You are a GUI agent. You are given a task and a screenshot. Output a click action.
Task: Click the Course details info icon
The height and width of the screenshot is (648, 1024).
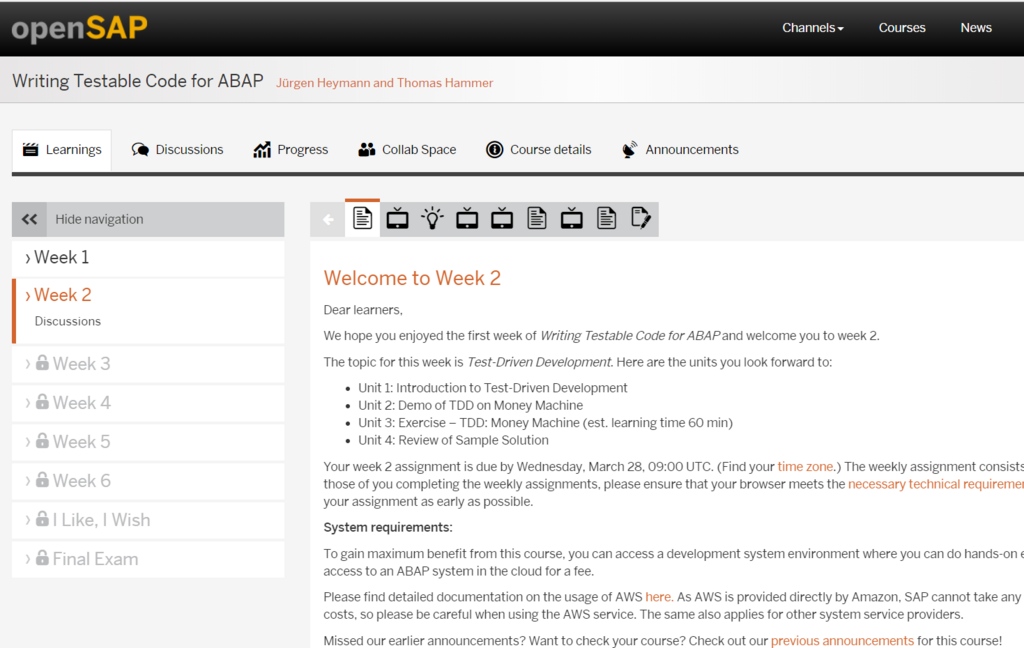tap(494, 150)
